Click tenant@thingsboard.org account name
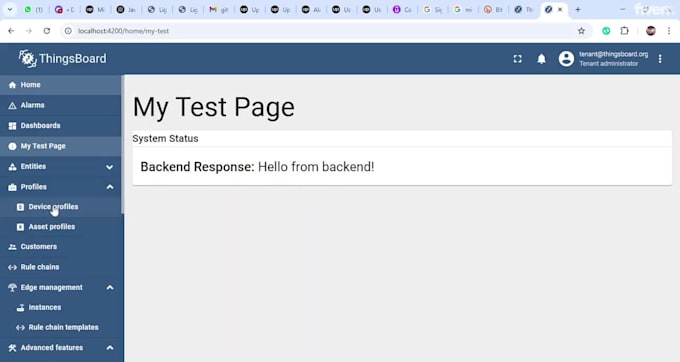The image size is (680, 362). (x=613, y=54)
